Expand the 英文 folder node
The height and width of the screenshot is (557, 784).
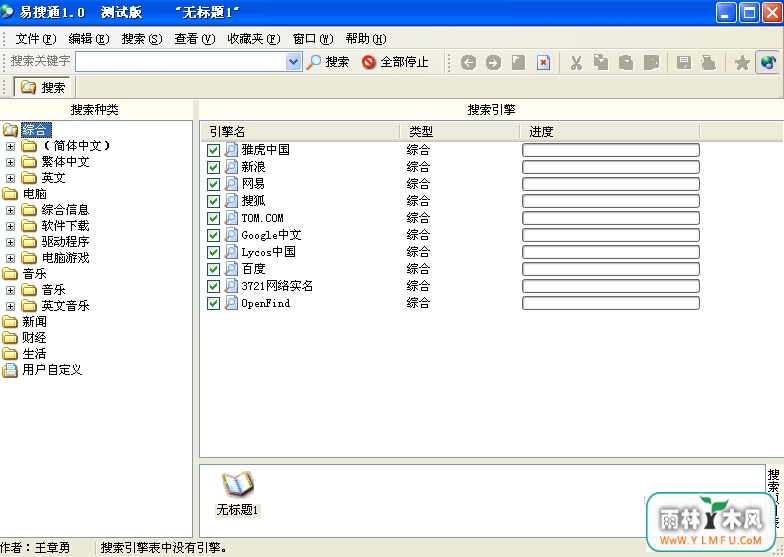coord(10,178)
